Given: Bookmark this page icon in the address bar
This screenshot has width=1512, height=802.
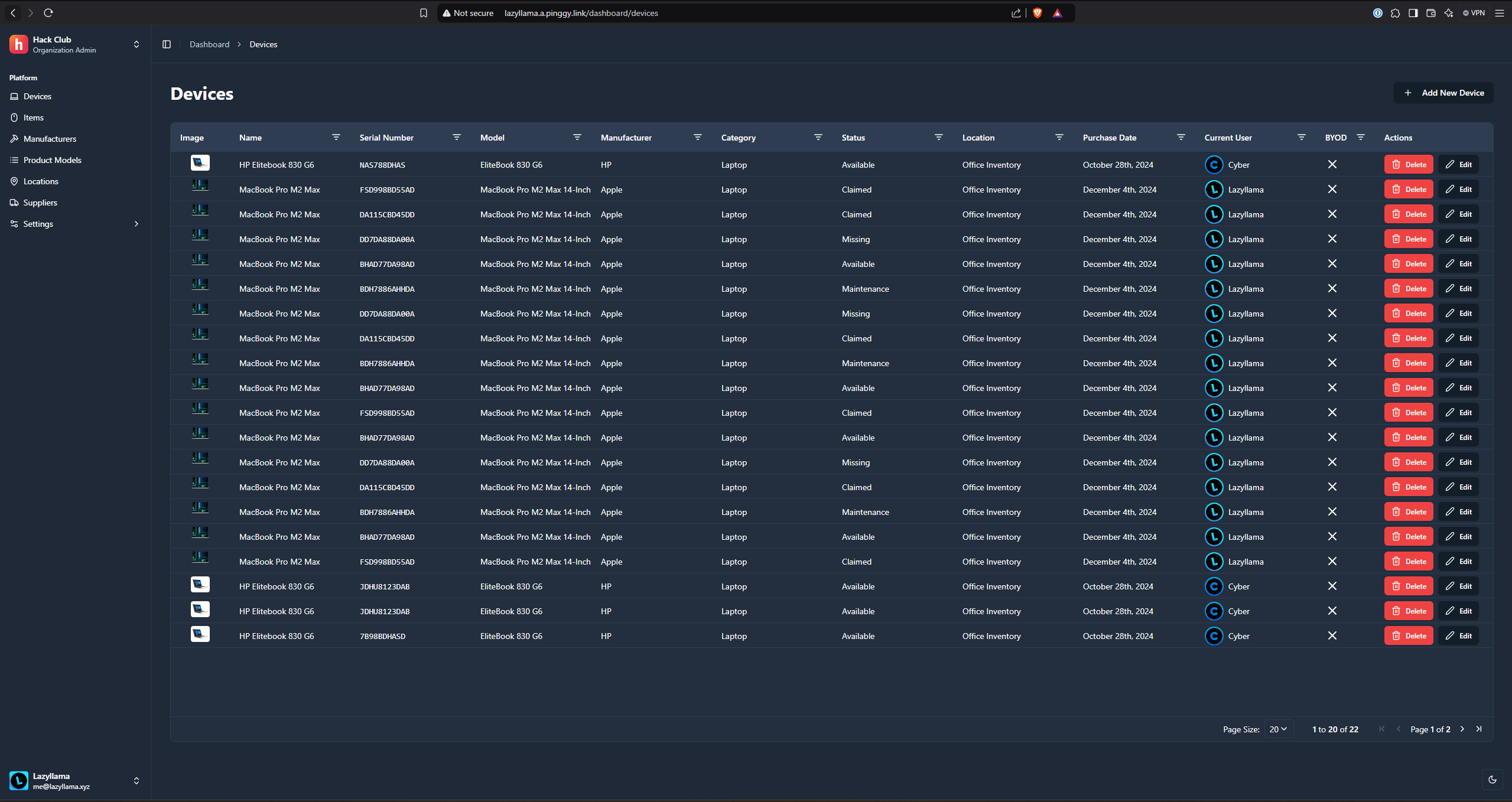Looking at the screenshot, I should coord(424,13).
